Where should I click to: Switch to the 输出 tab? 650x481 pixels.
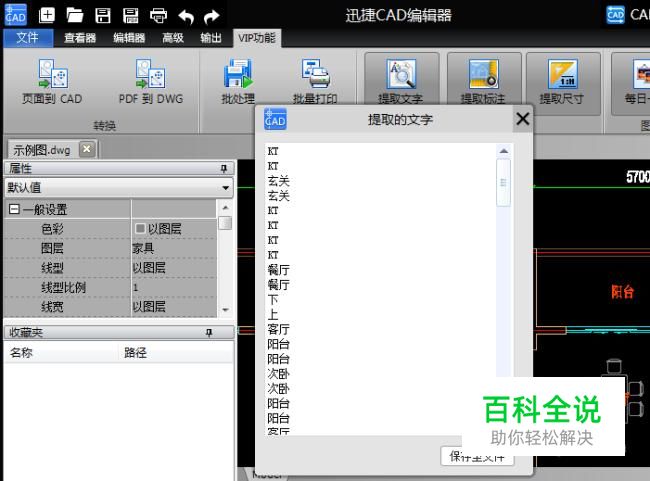point(211,38)
